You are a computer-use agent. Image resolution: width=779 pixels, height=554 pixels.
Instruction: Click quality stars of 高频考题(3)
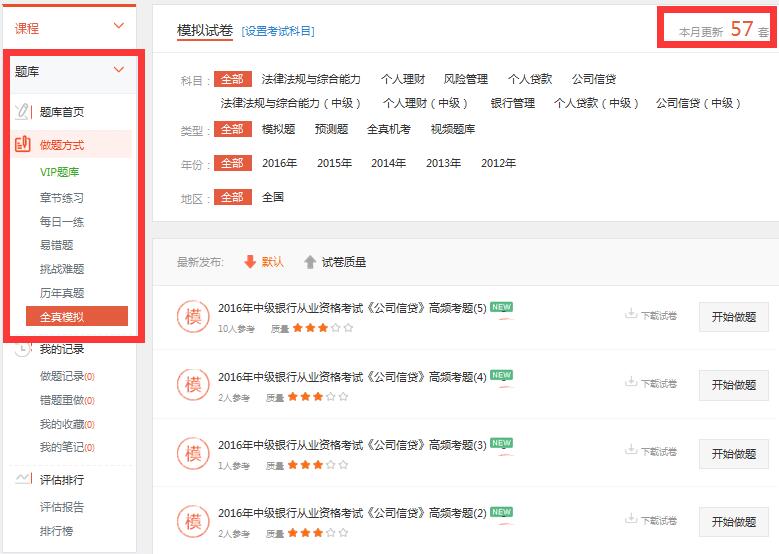[x=318, y=465]
